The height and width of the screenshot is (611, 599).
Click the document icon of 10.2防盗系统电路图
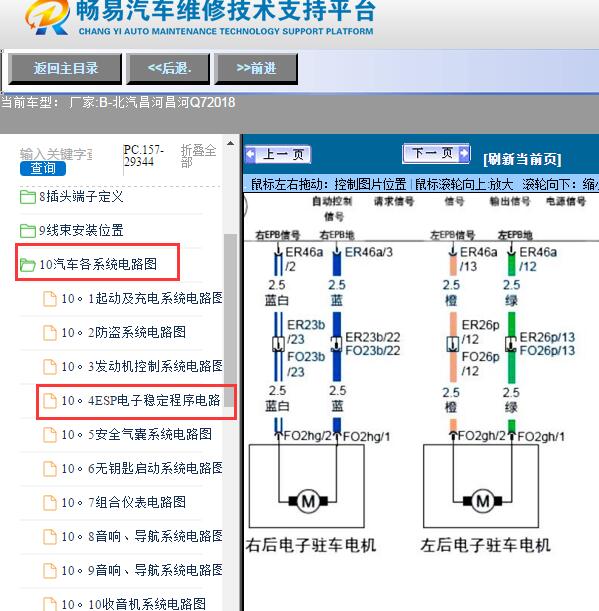click(49, 333)
